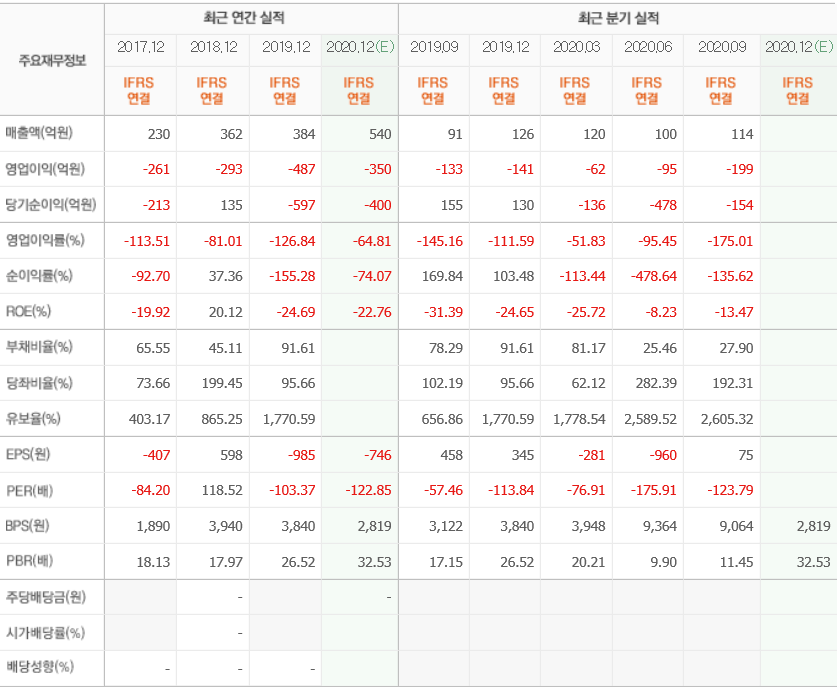Click the 최근 연간 실적 header
Viewport: 839px width, 689px height.
(x=243, y=18)
